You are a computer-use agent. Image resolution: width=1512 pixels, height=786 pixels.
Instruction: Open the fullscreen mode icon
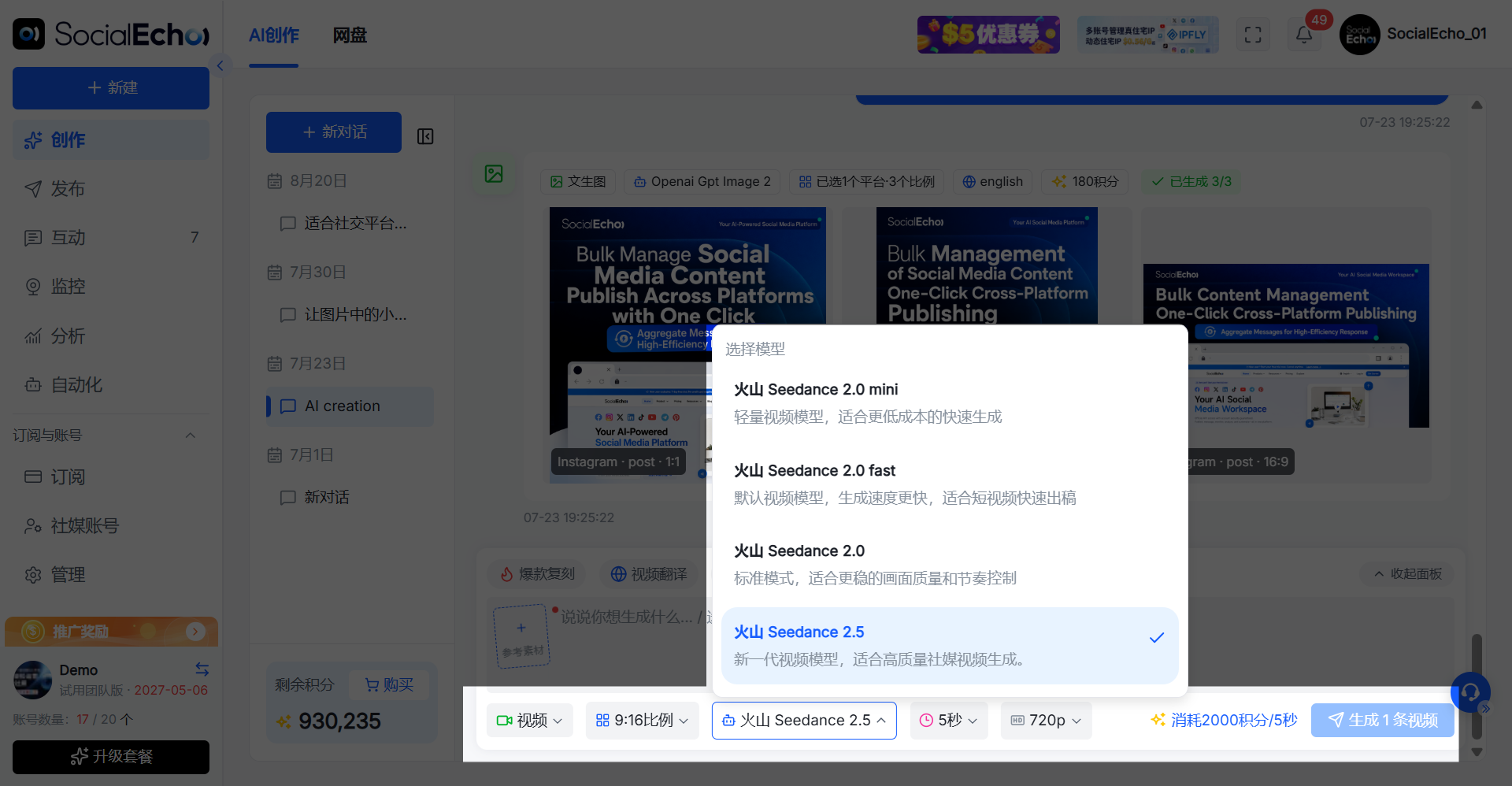pos(1253,35)
